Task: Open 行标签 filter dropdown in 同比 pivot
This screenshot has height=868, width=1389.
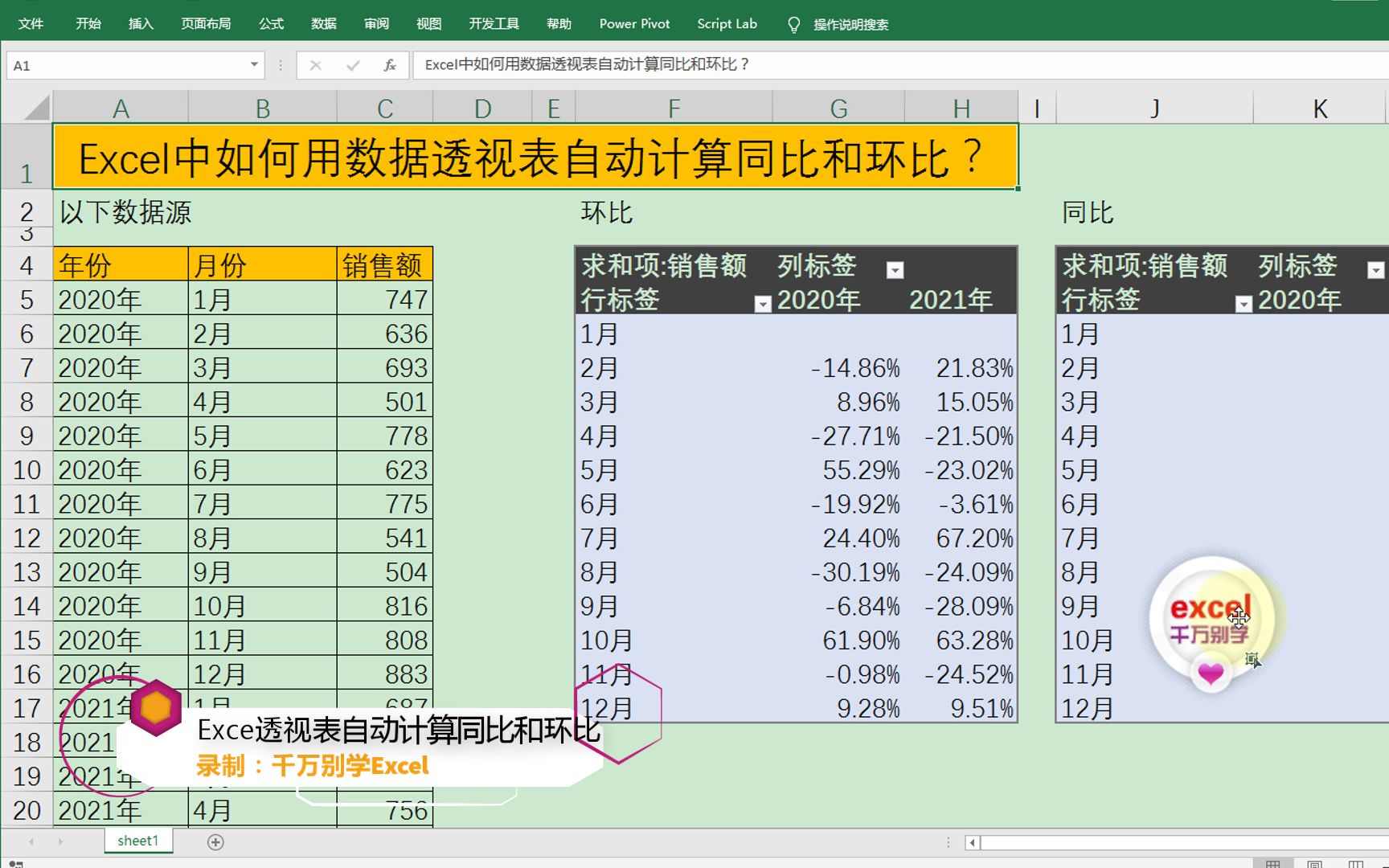Action: pyautogui.click(x=1244, y=304)
